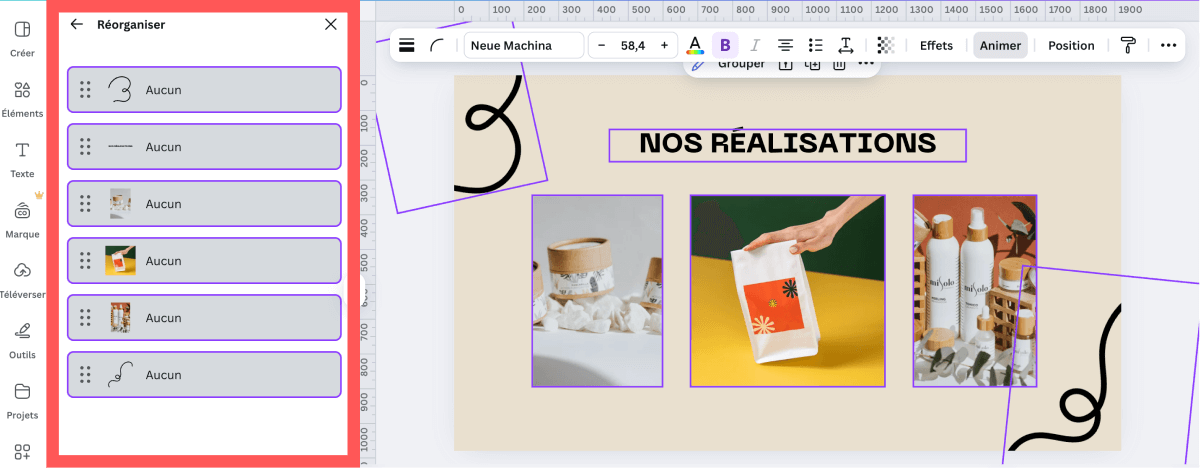Open the text color picker
Viewport: 1200px width, 468px height.
[x=695, y=45]
